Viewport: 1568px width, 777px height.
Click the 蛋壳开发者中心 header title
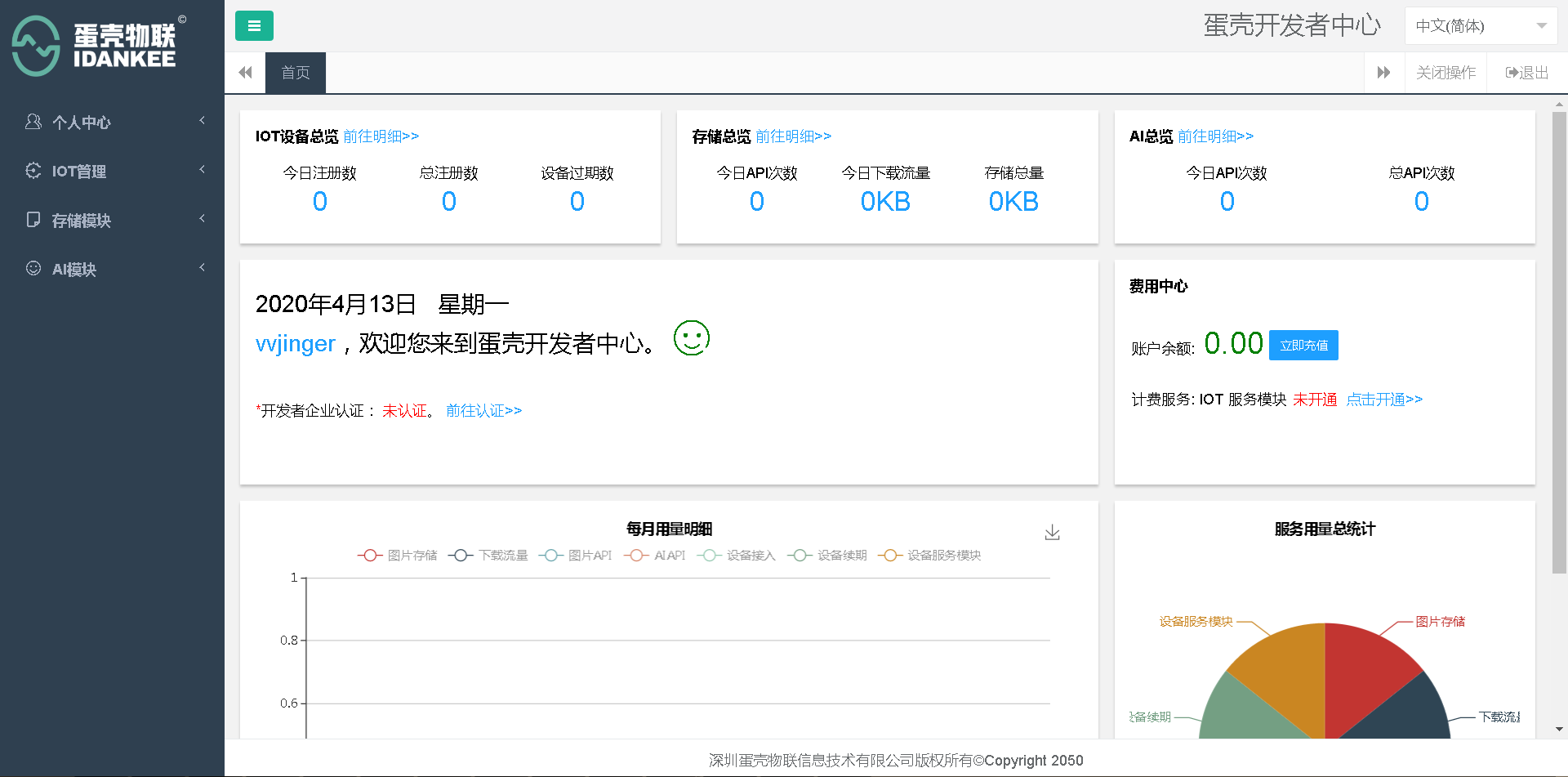pos(1292,25)
